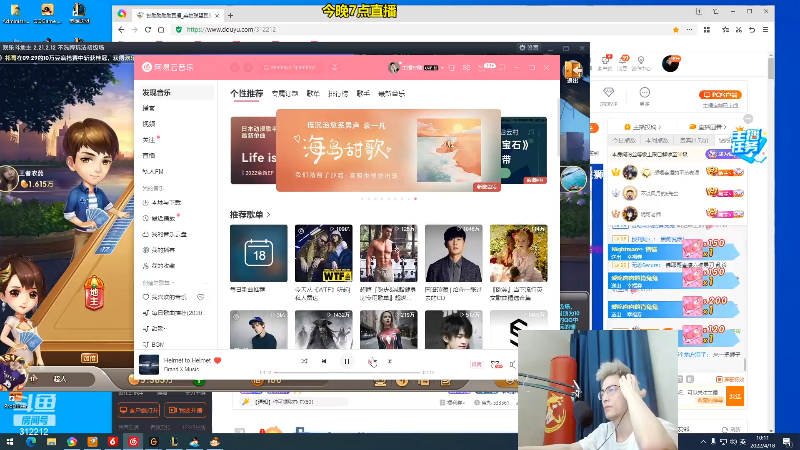Select the 今日榜 ranking tab
Viewport: 800px width, 450px height.
pyautogui.click(x=623, y=140)
